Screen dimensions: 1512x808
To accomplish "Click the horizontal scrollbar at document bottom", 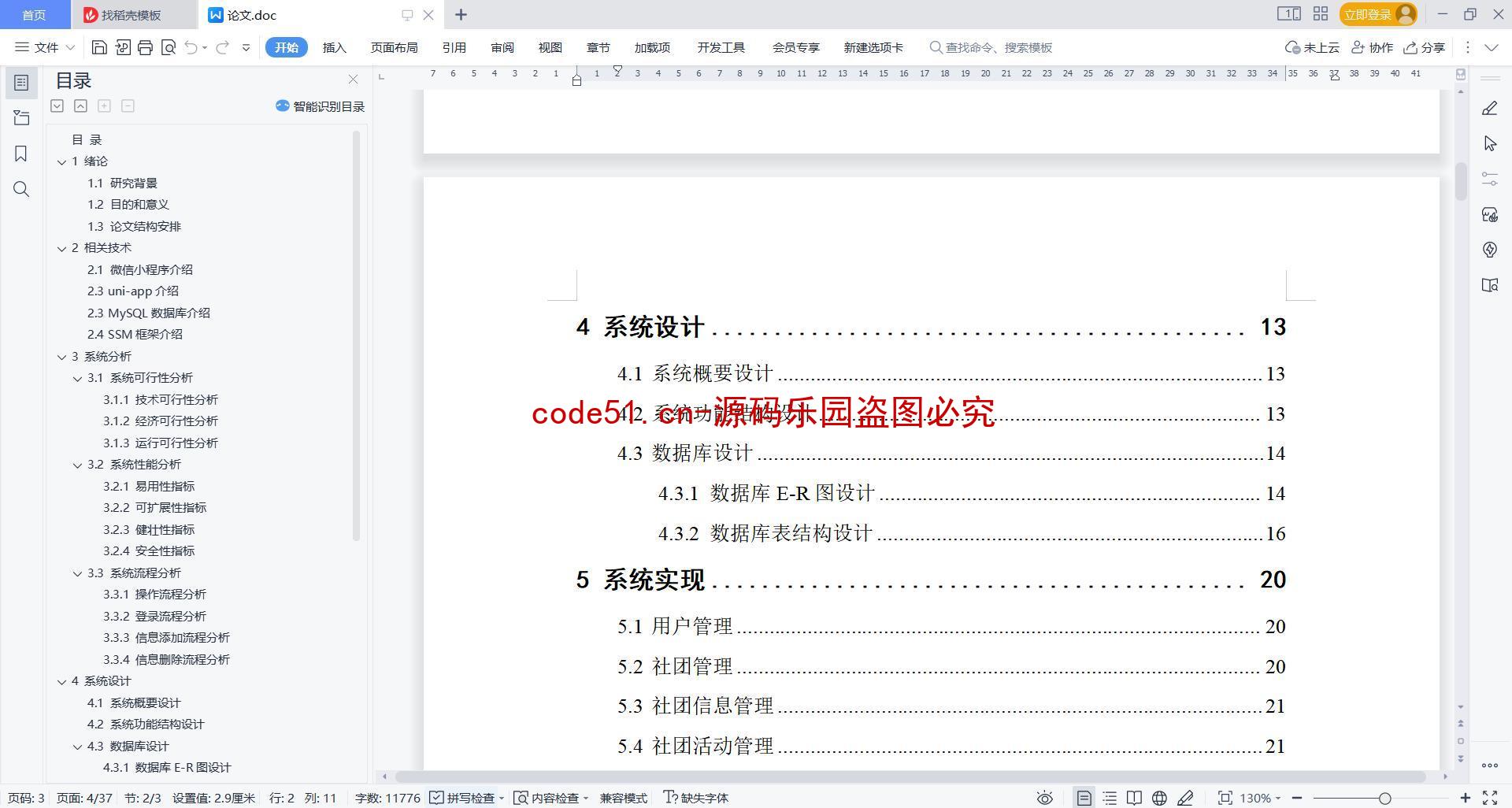I will click(910, 776).
